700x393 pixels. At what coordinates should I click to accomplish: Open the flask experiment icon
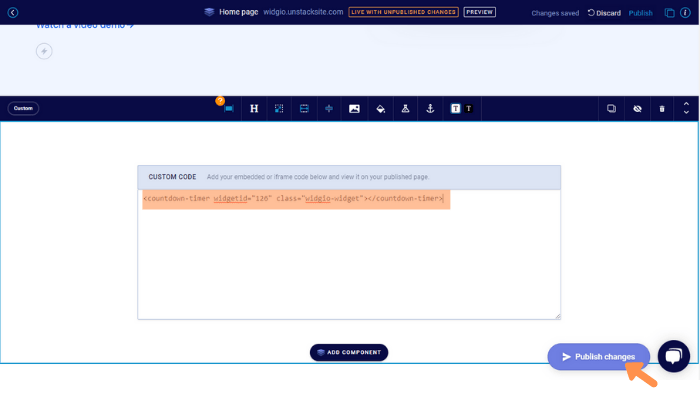[405, 109]
